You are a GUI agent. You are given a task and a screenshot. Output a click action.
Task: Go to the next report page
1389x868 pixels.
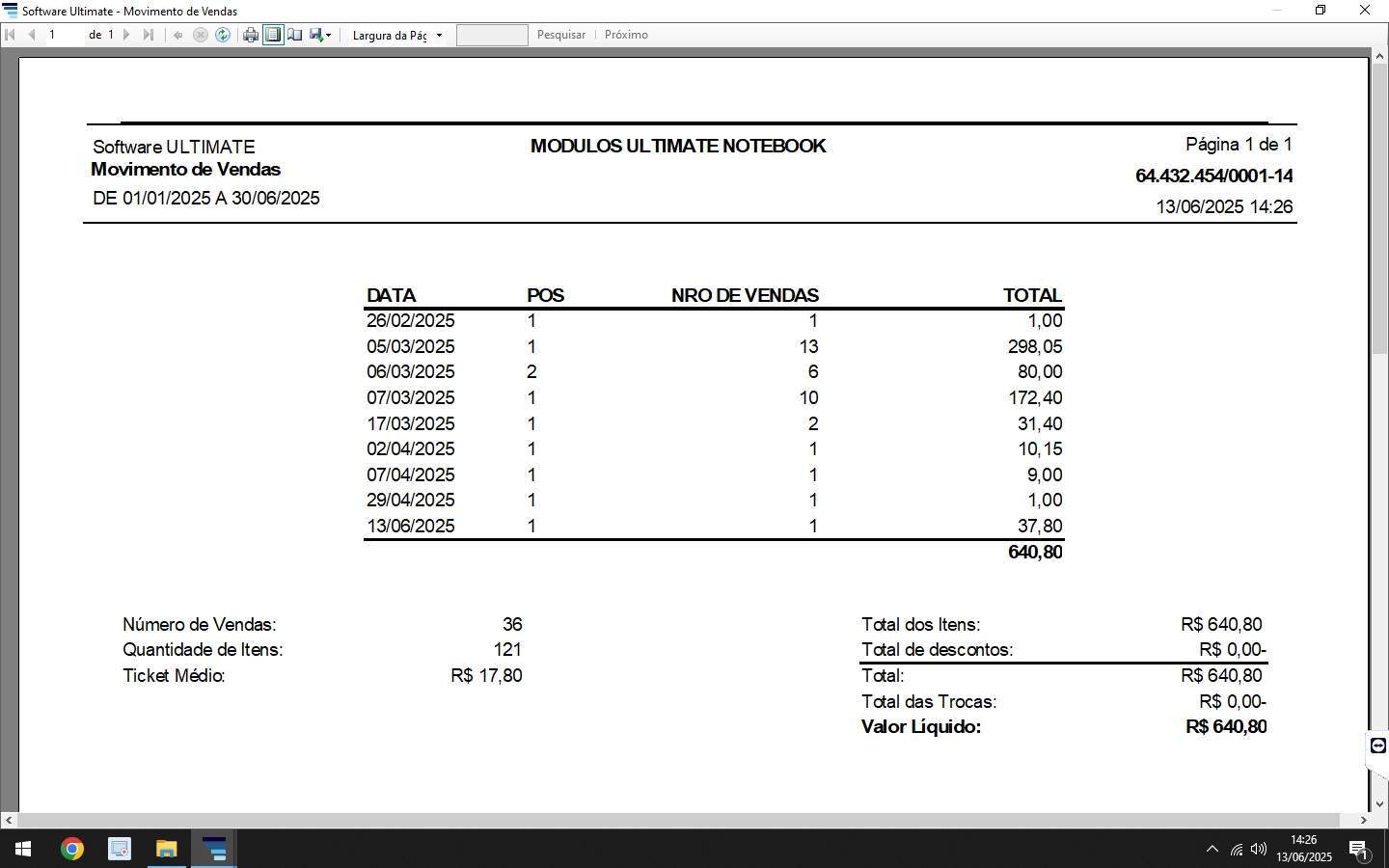[126, 35]
